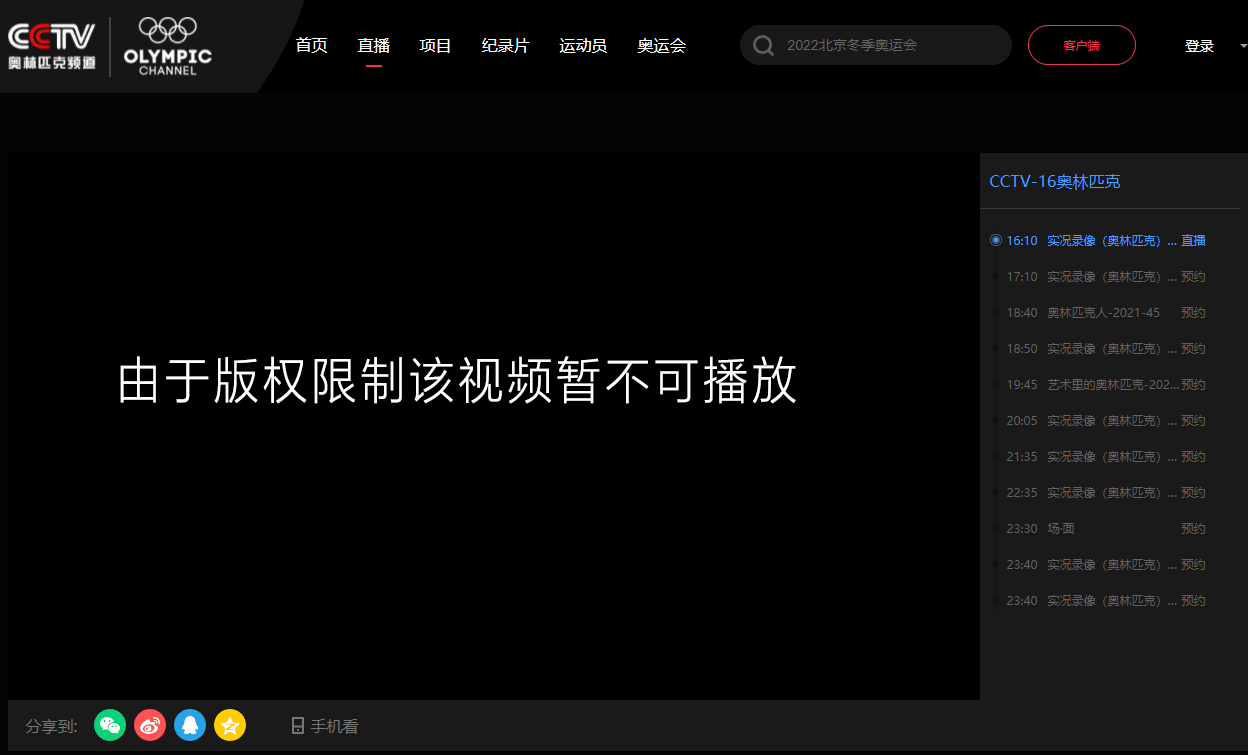
Task: Share to Qzone via yellow star icon
Action: click(230, 725)
